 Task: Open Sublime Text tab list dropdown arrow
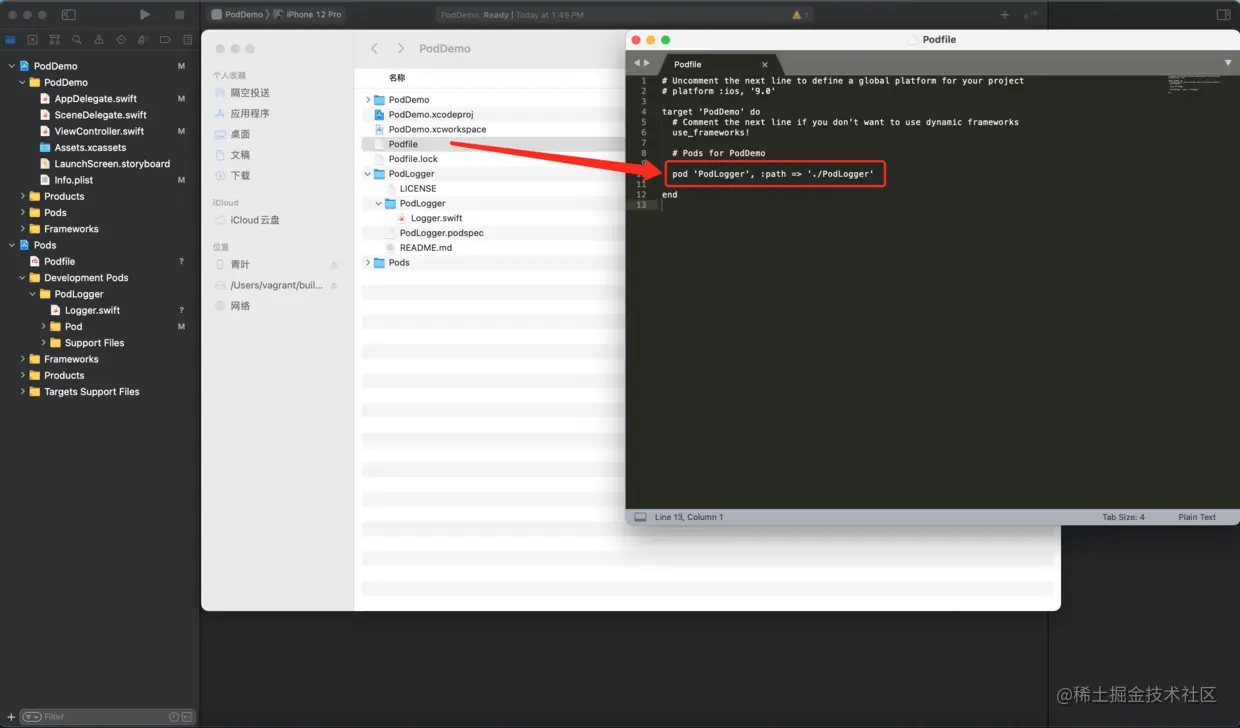[1228, 63]
